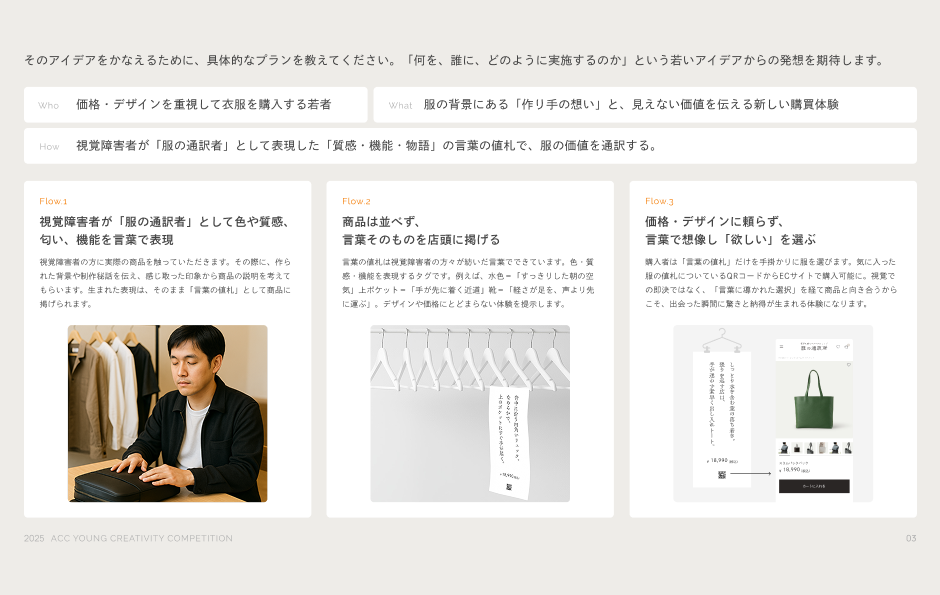Viewport: 940px width, 595px height.
Task: Click the heading "価格・デザインに頼らず、"
Action: click(x=715, y=222)
